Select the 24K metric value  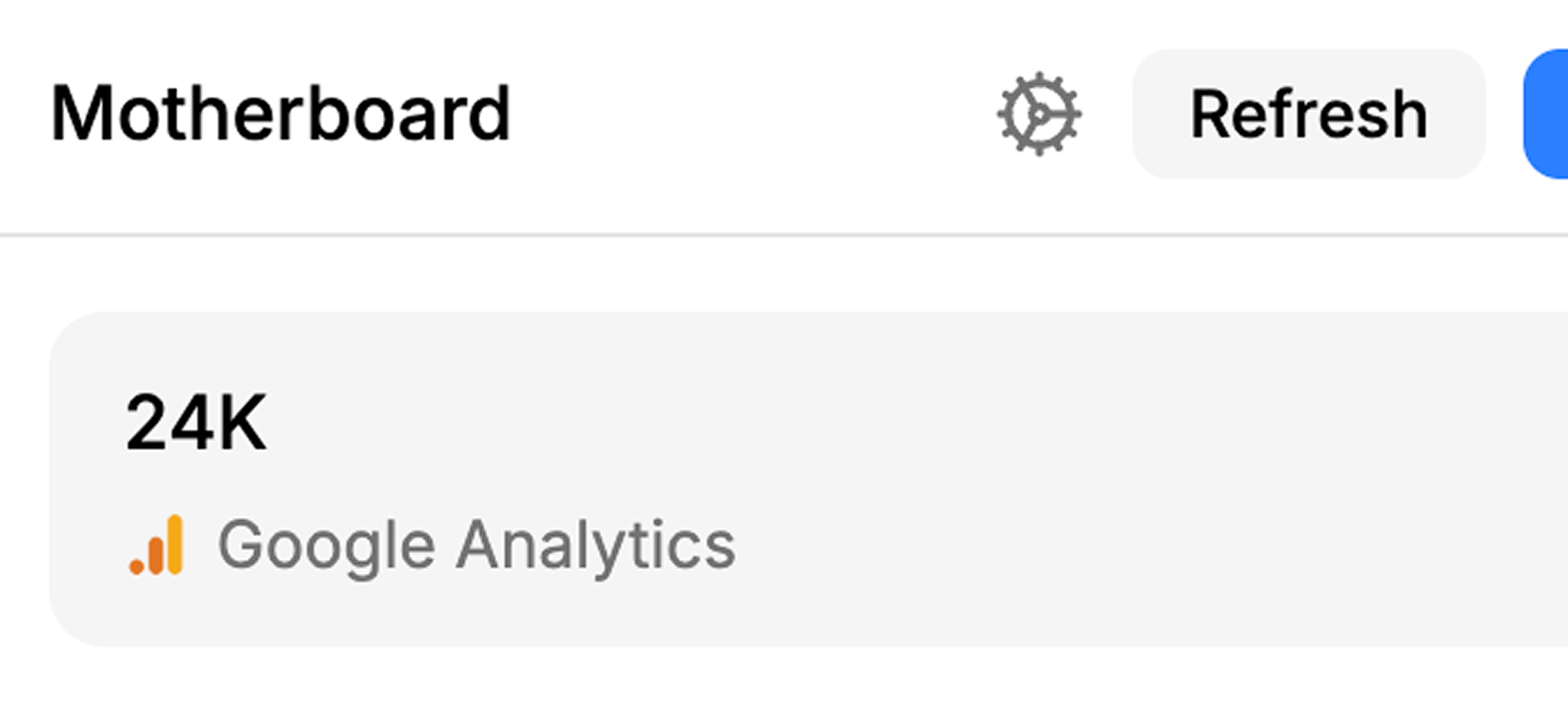pyautogui.click(x=196, y=424)
